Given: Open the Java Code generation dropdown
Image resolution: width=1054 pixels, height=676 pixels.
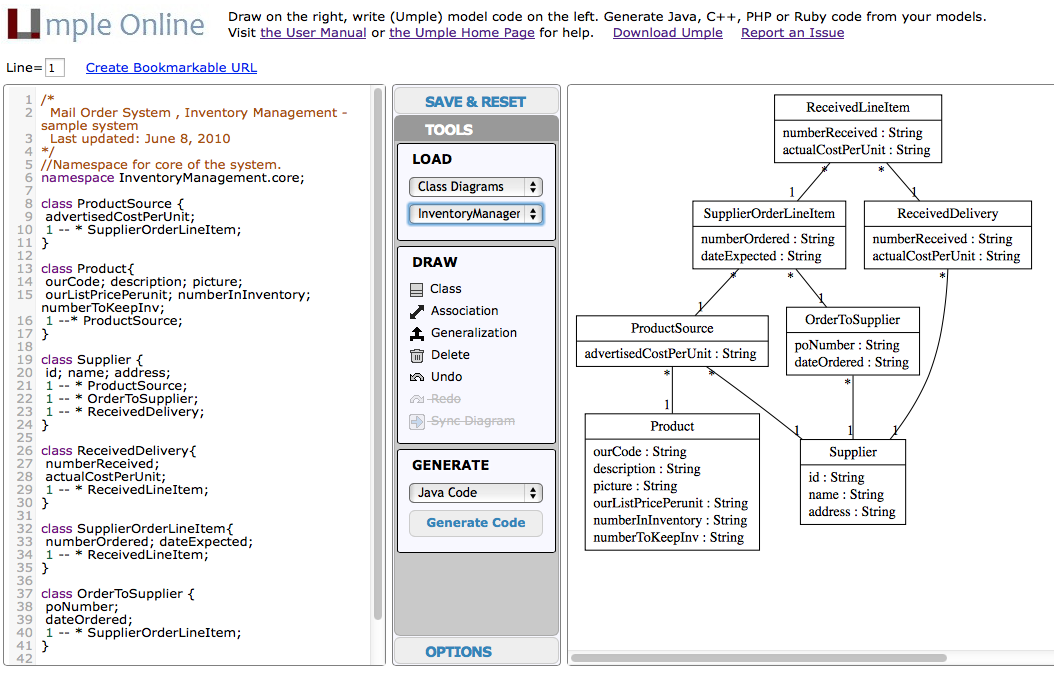Looking at the screenshot, I should click(475, 492).
